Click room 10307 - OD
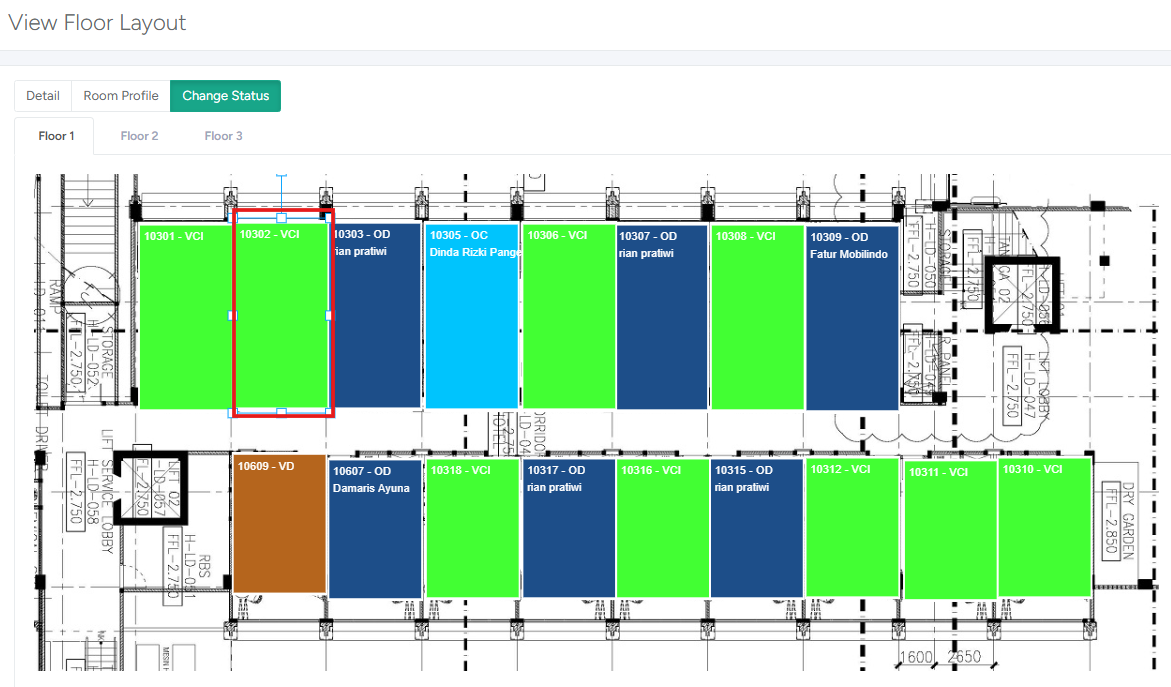Viewport: 1171px width, 687px height. point(662,317)
